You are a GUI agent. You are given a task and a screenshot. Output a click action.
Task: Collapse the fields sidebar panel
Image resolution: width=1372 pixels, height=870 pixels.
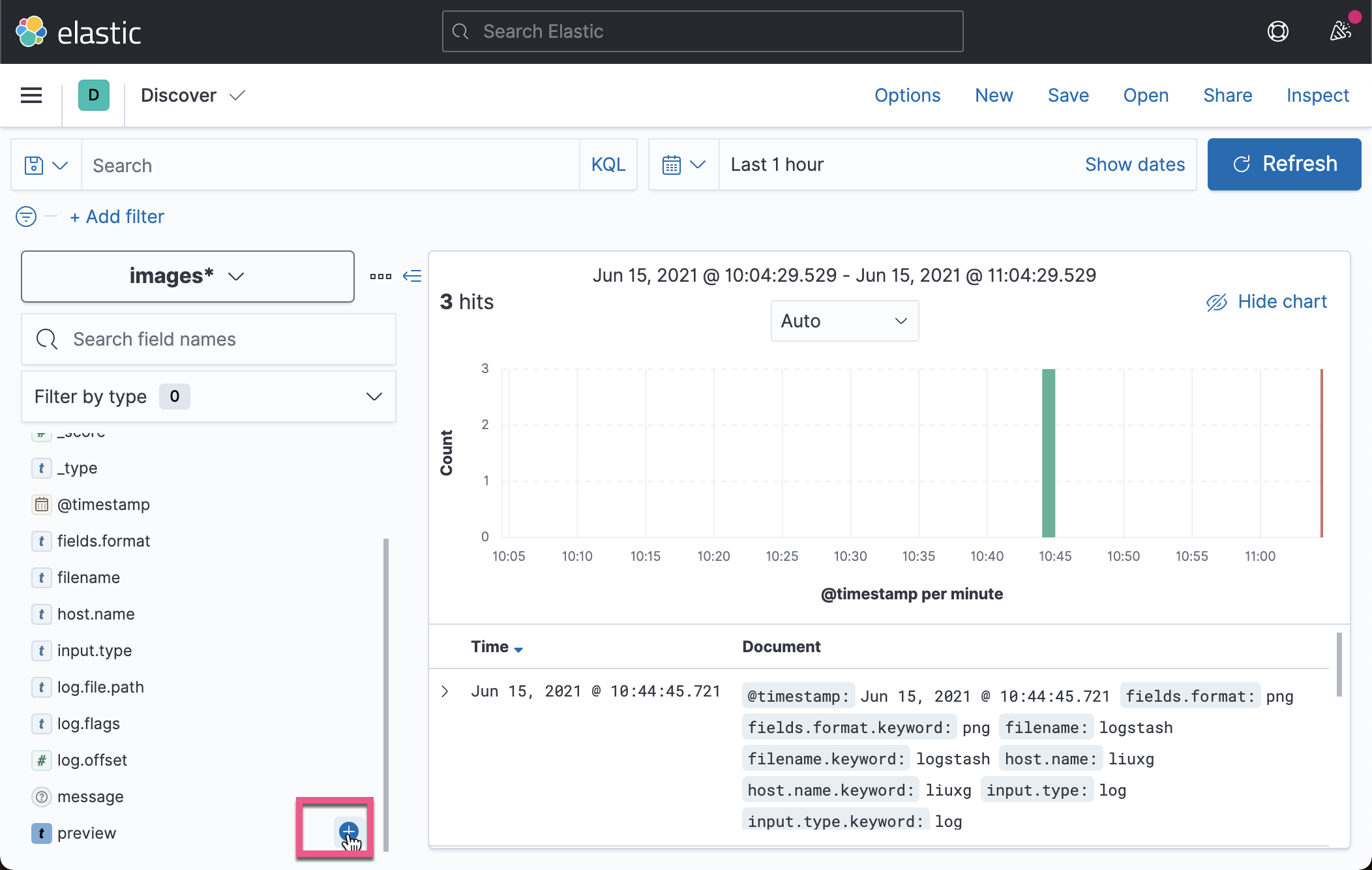tap(413, 276)
